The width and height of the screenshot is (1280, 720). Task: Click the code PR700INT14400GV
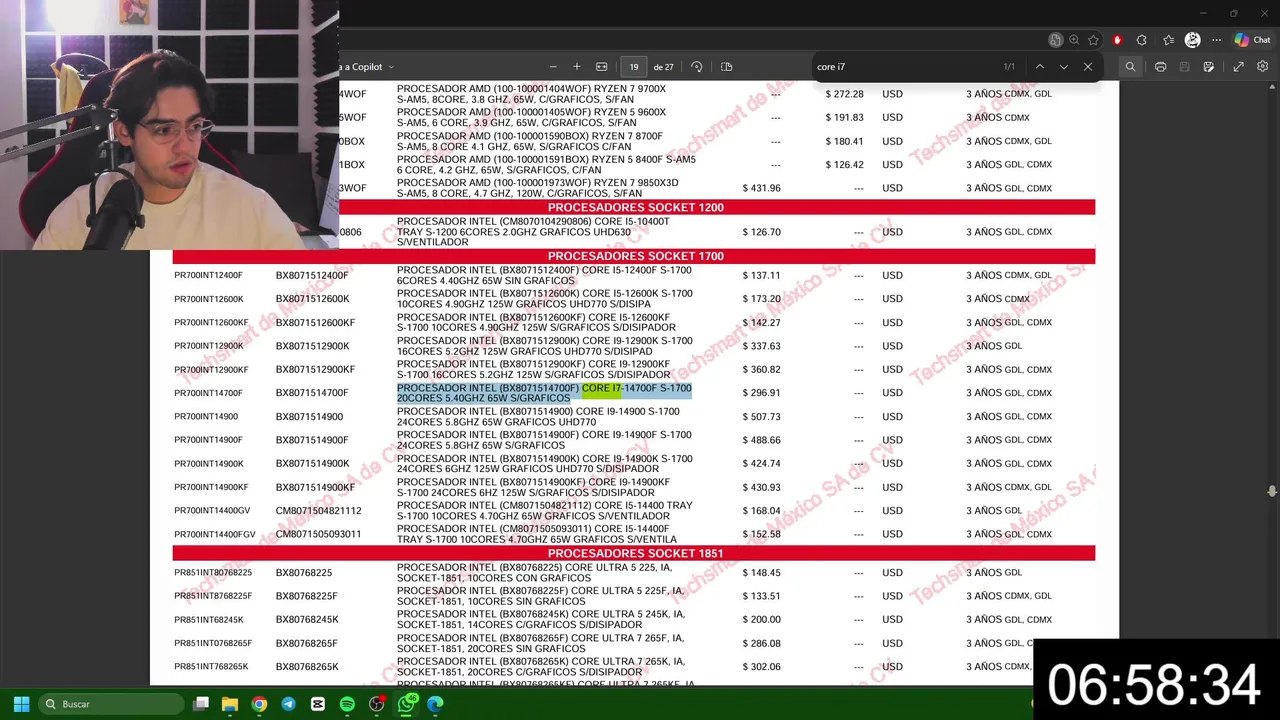click(x=212, y=510)
